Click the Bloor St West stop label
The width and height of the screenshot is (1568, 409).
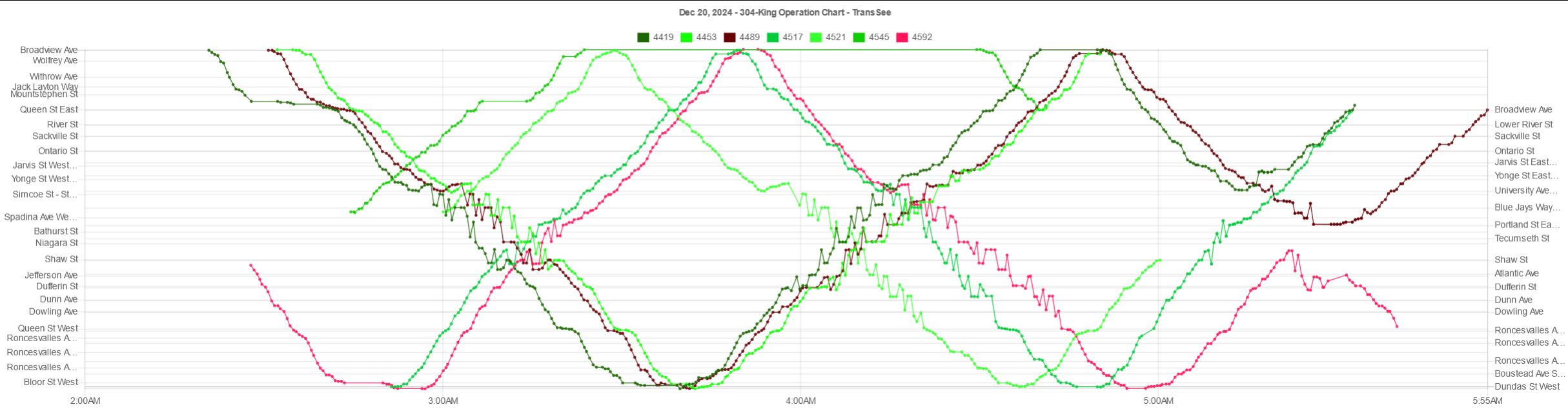pos(50,382)
